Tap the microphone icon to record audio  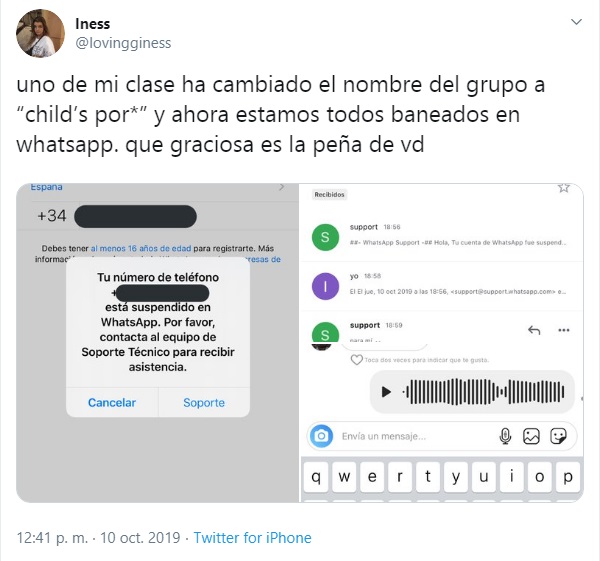point(505,436)
